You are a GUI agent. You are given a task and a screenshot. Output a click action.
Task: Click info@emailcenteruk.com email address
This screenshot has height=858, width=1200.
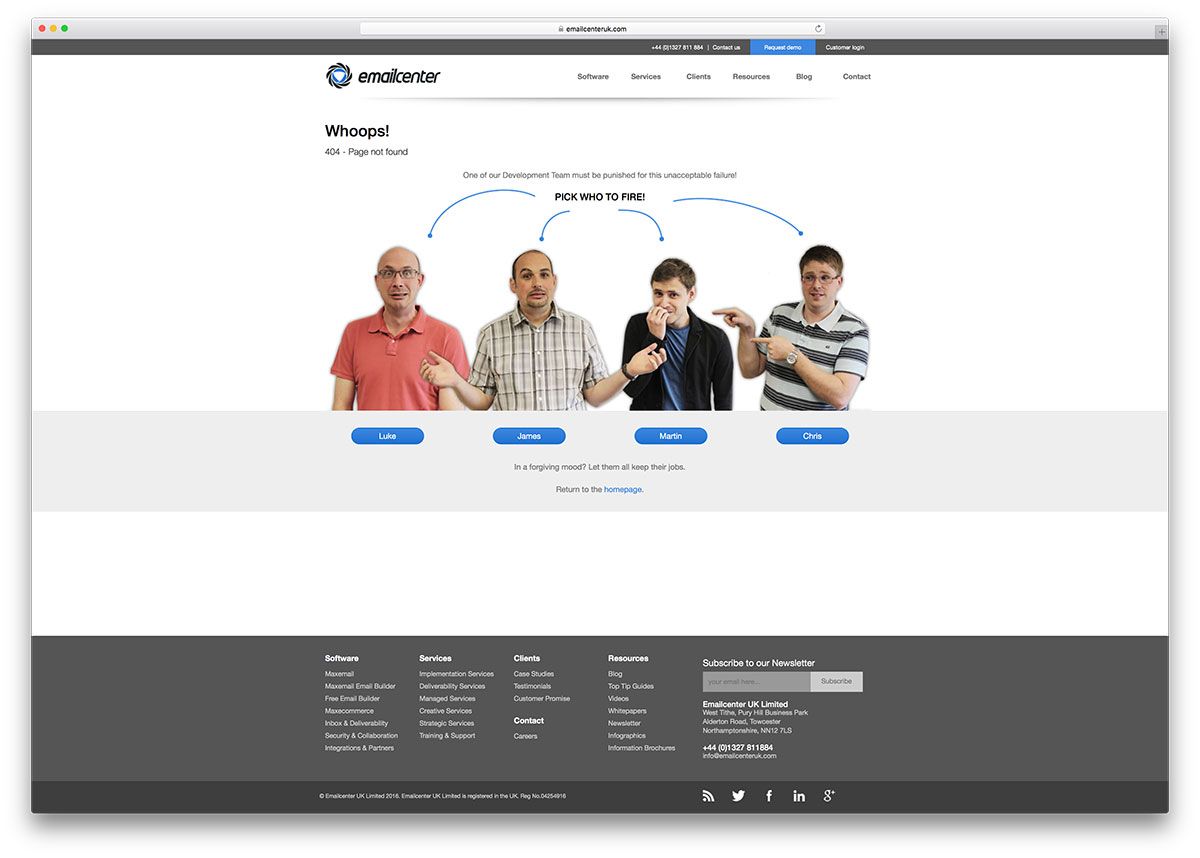pos(739,756)
